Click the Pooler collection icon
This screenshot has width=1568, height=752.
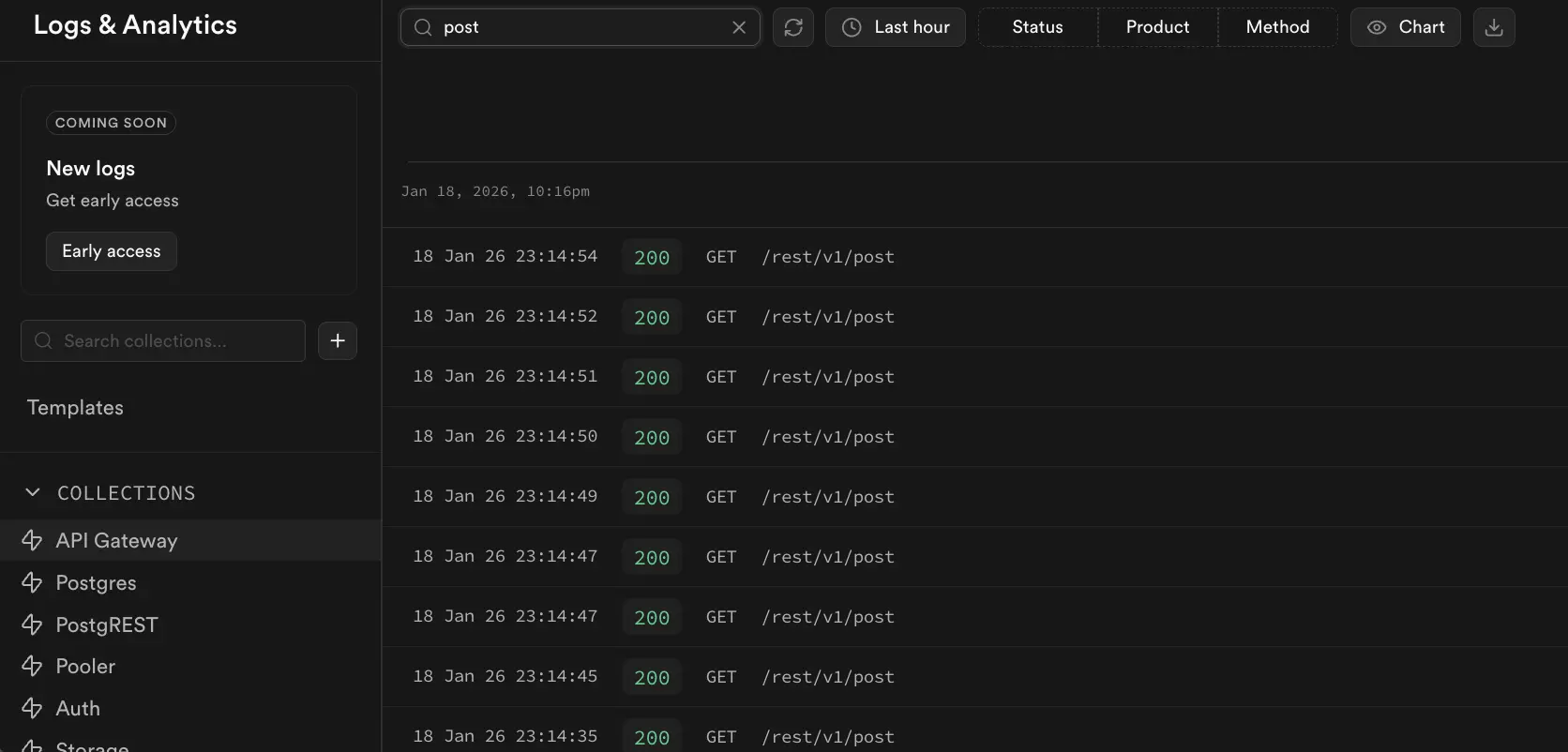tap(32, 666)
